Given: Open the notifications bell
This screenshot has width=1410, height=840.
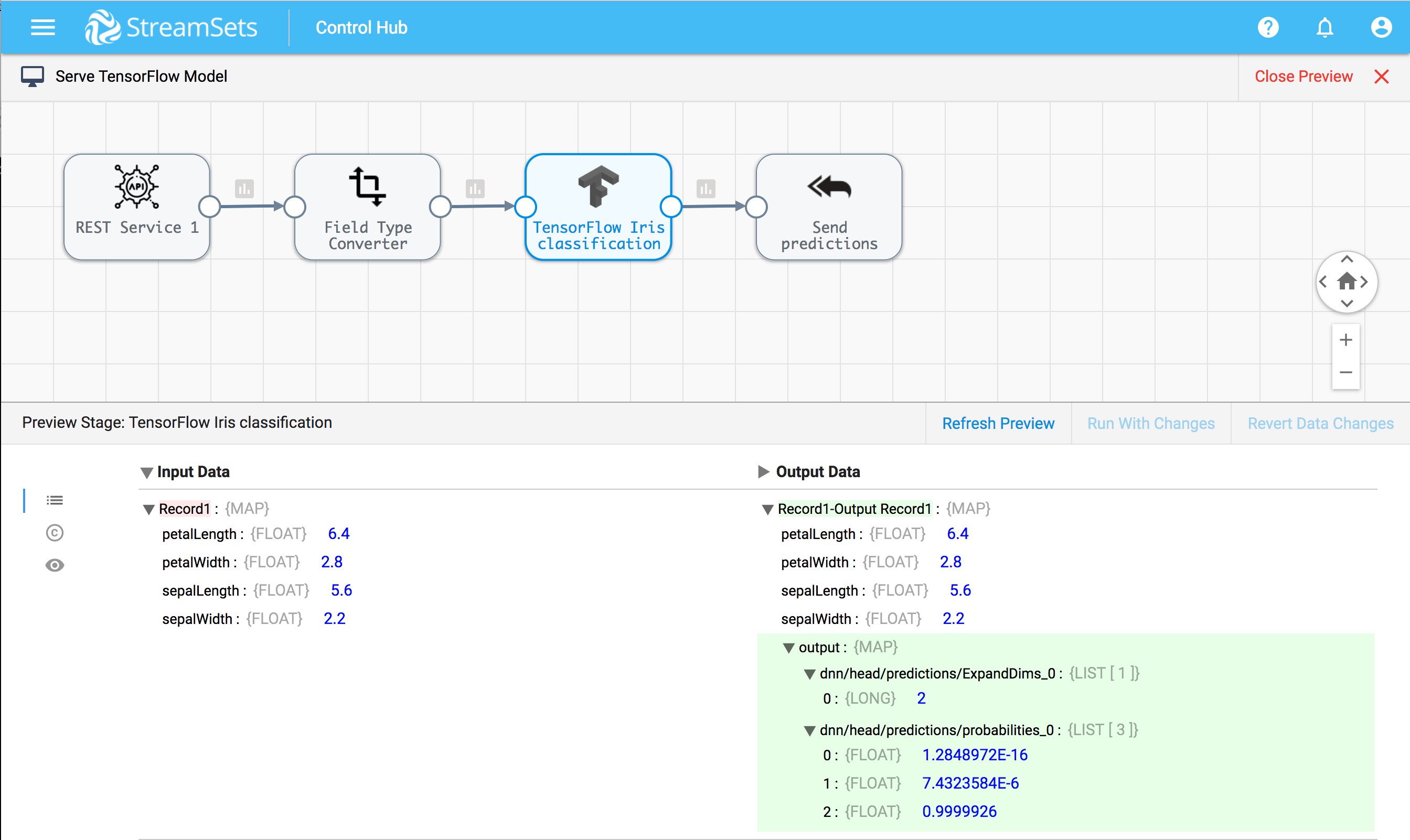Looking at the screenshot, I should coord(1324,27).
